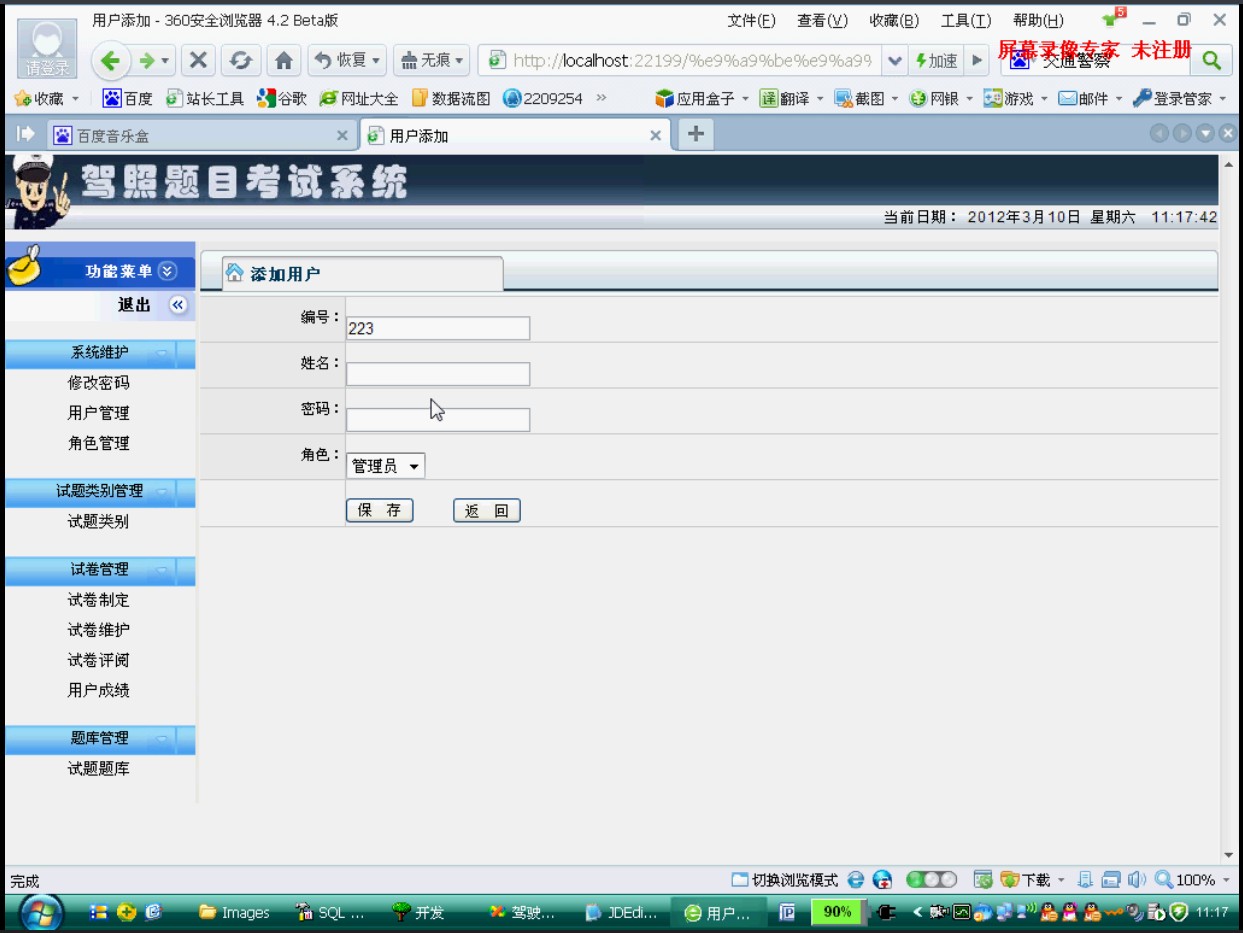The image size is (1243, 933).
Task: Open 试卷维护 in the side menu
Action: pos(98,630)
